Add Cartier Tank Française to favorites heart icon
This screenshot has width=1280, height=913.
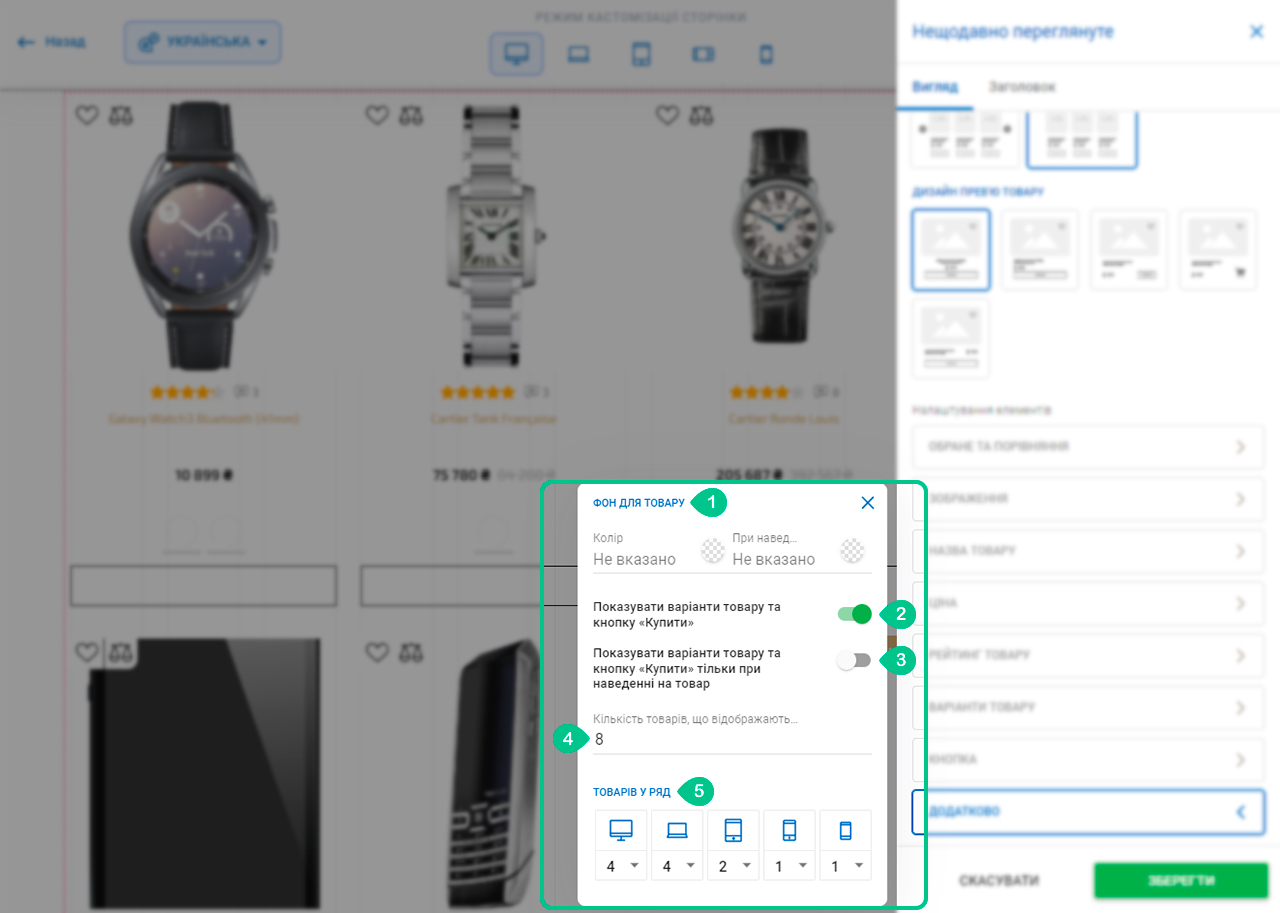(377, 115)
